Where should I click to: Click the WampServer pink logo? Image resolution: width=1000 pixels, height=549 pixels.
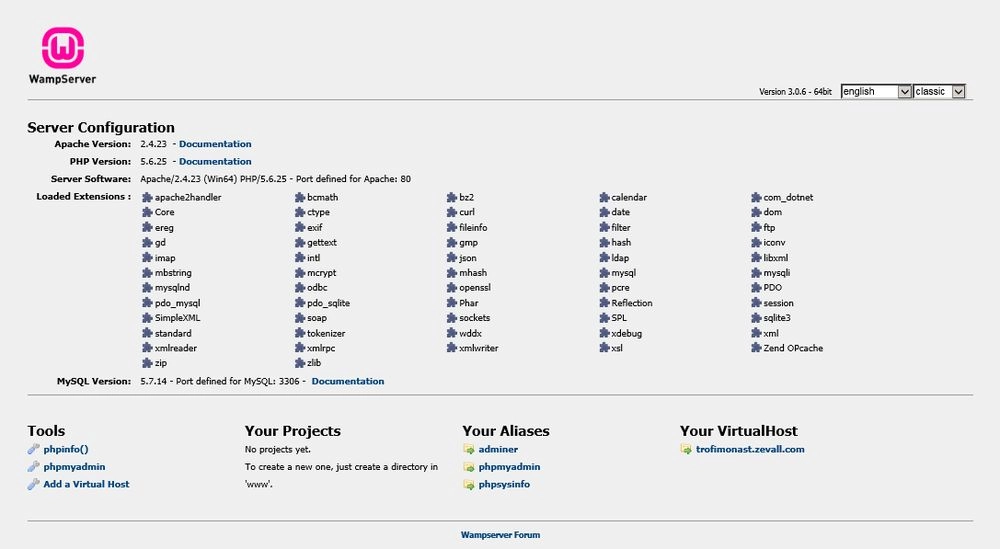(62, 48)
